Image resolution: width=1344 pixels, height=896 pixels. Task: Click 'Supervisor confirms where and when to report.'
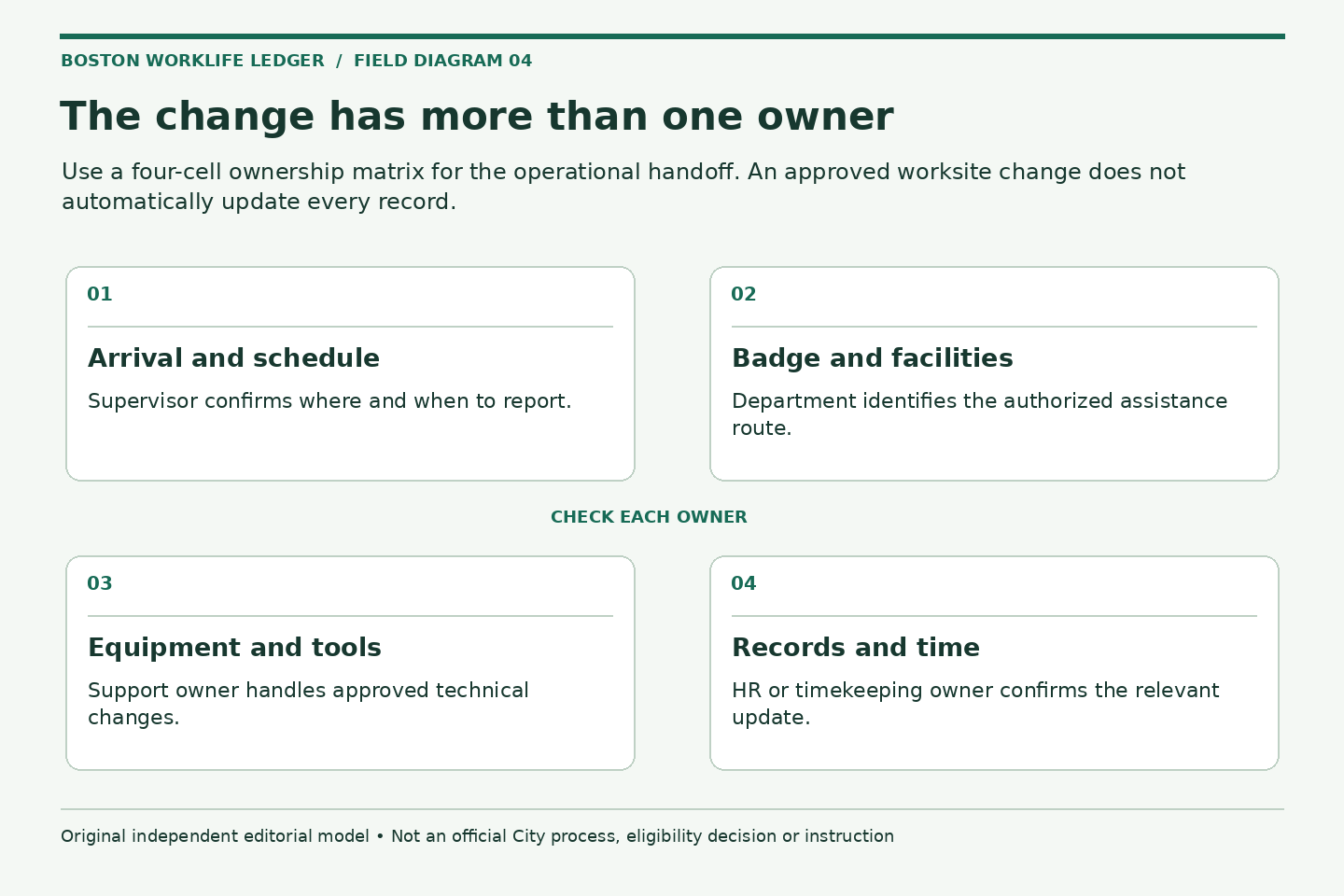click(x=329, y=401)
